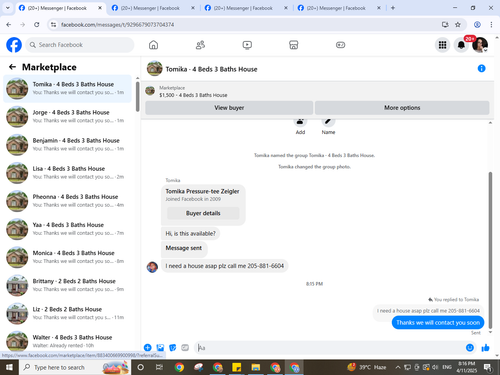Open Liz - 2 Beds 2 Baths conversation
This screenshot has height=375, width=500.
68,313
